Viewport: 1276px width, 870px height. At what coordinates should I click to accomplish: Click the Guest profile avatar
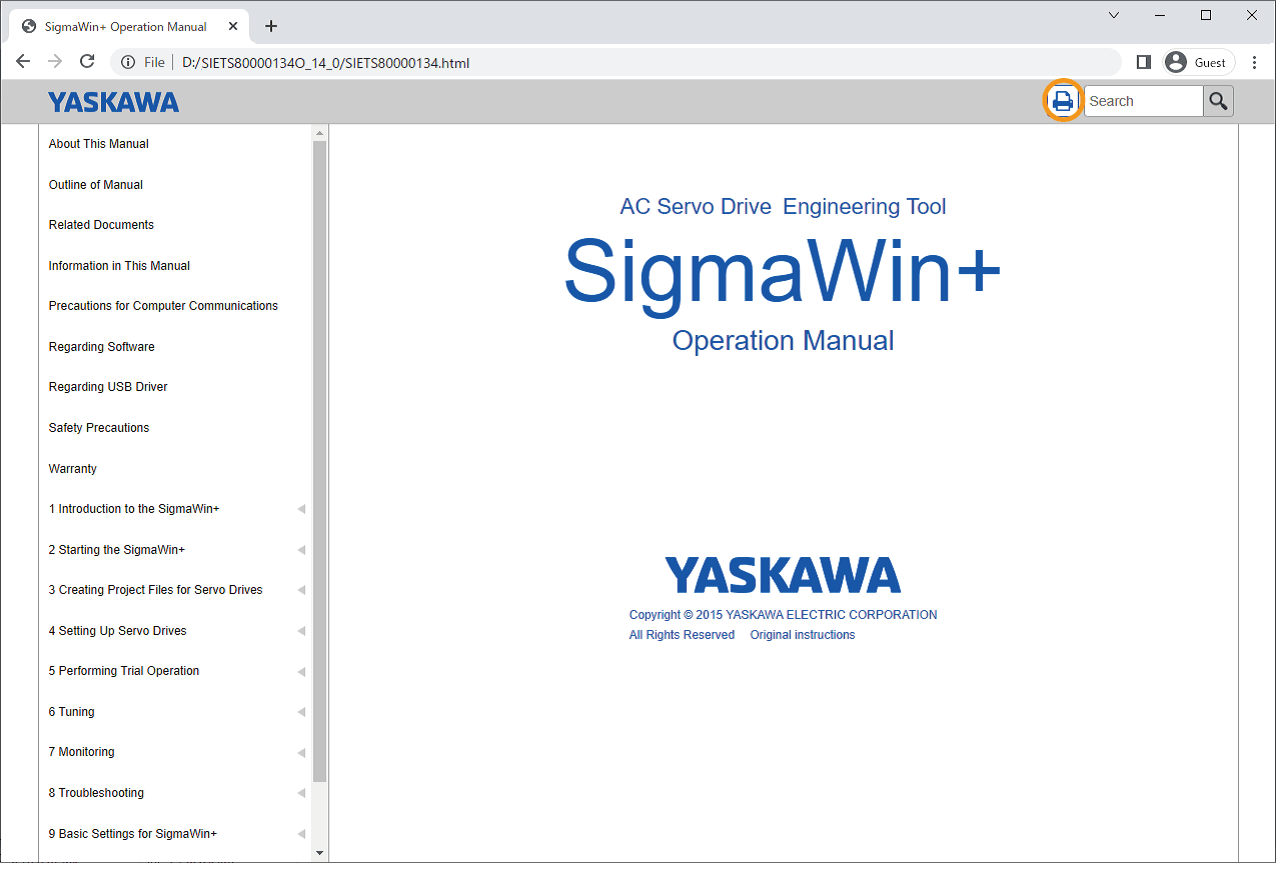click(1176, 62)
